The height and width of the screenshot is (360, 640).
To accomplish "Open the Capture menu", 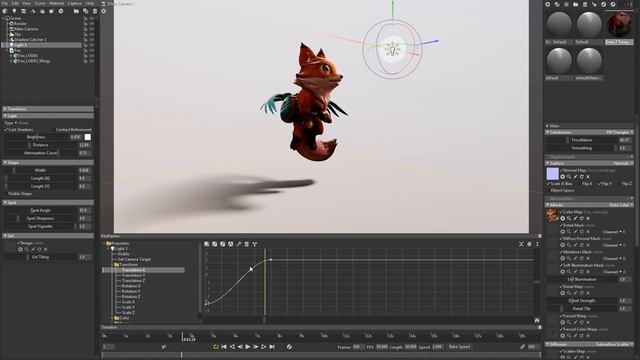I will (74, 3).
